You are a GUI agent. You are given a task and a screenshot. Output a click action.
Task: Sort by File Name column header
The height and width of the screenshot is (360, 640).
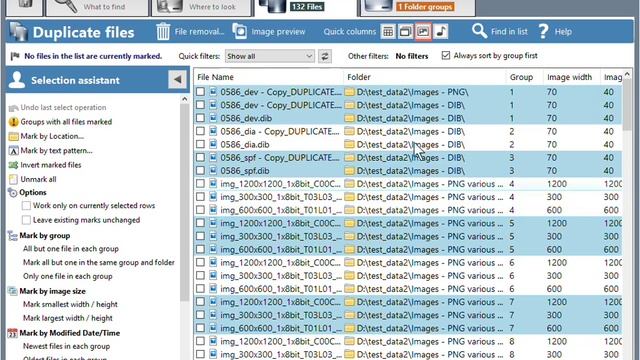click(269, 77)
